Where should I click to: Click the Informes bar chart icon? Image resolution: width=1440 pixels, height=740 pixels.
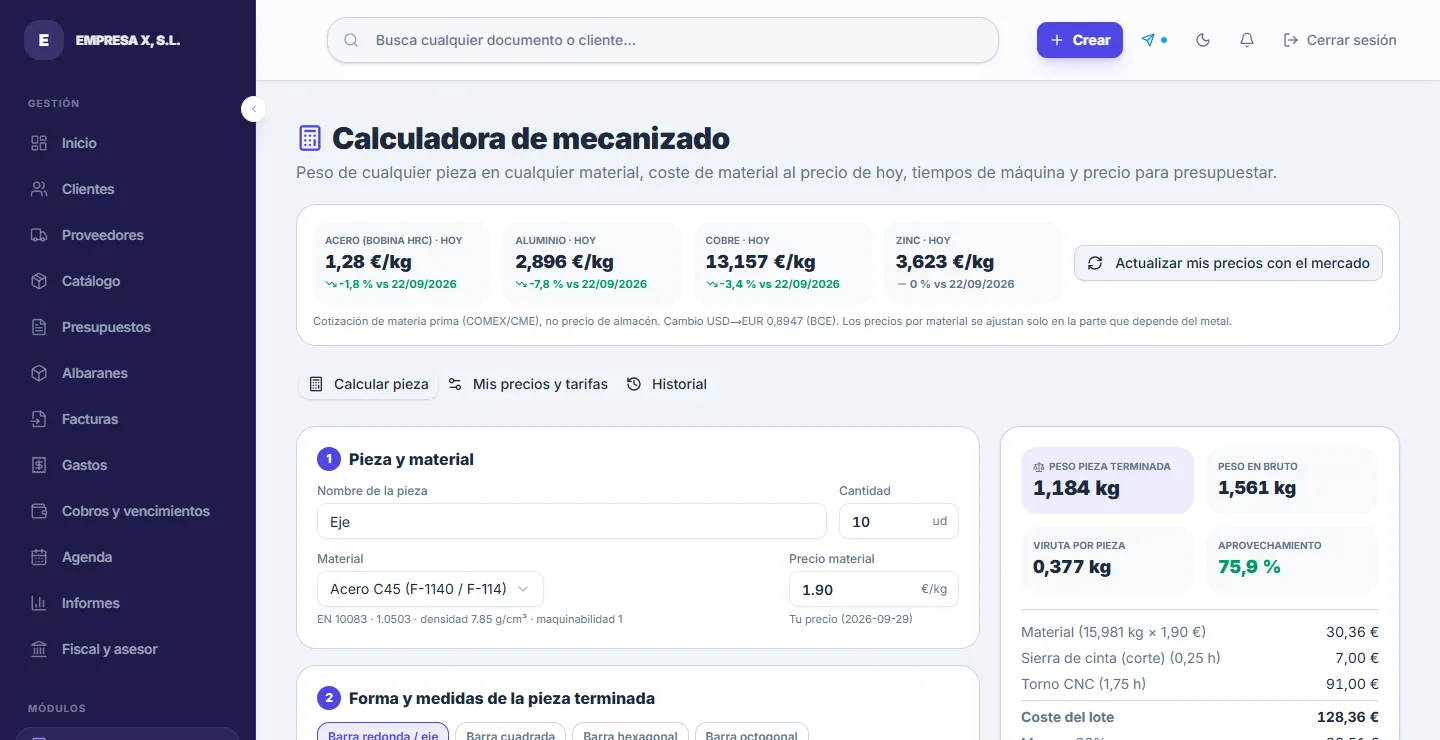[x=39, y=603]
